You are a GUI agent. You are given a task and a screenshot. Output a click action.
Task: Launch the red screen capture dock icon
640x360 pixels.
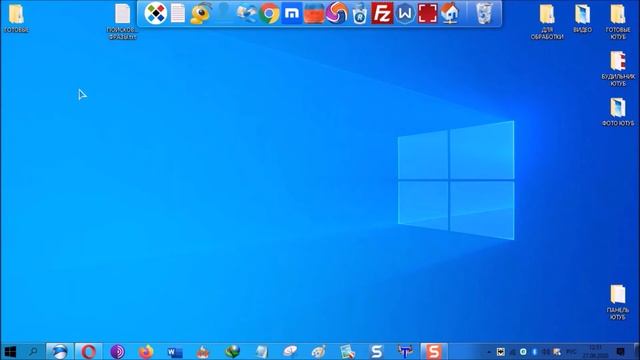tap(427, 13)
